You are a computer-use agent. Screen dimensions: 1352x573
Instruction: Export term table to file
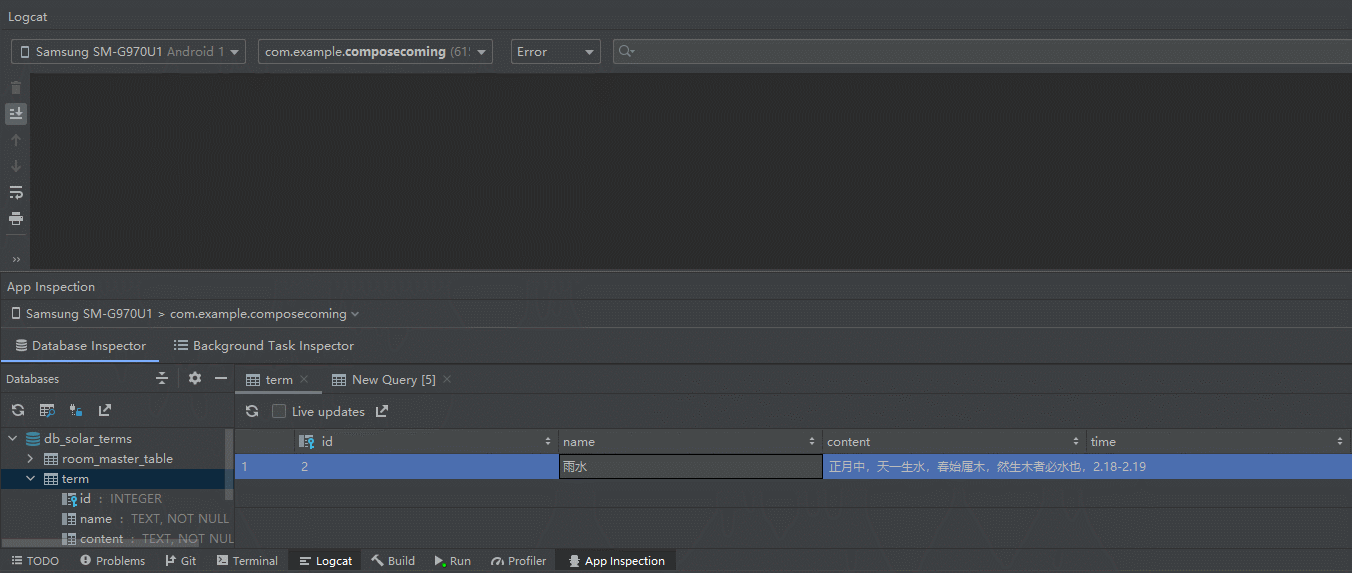(x=382, y=411)
